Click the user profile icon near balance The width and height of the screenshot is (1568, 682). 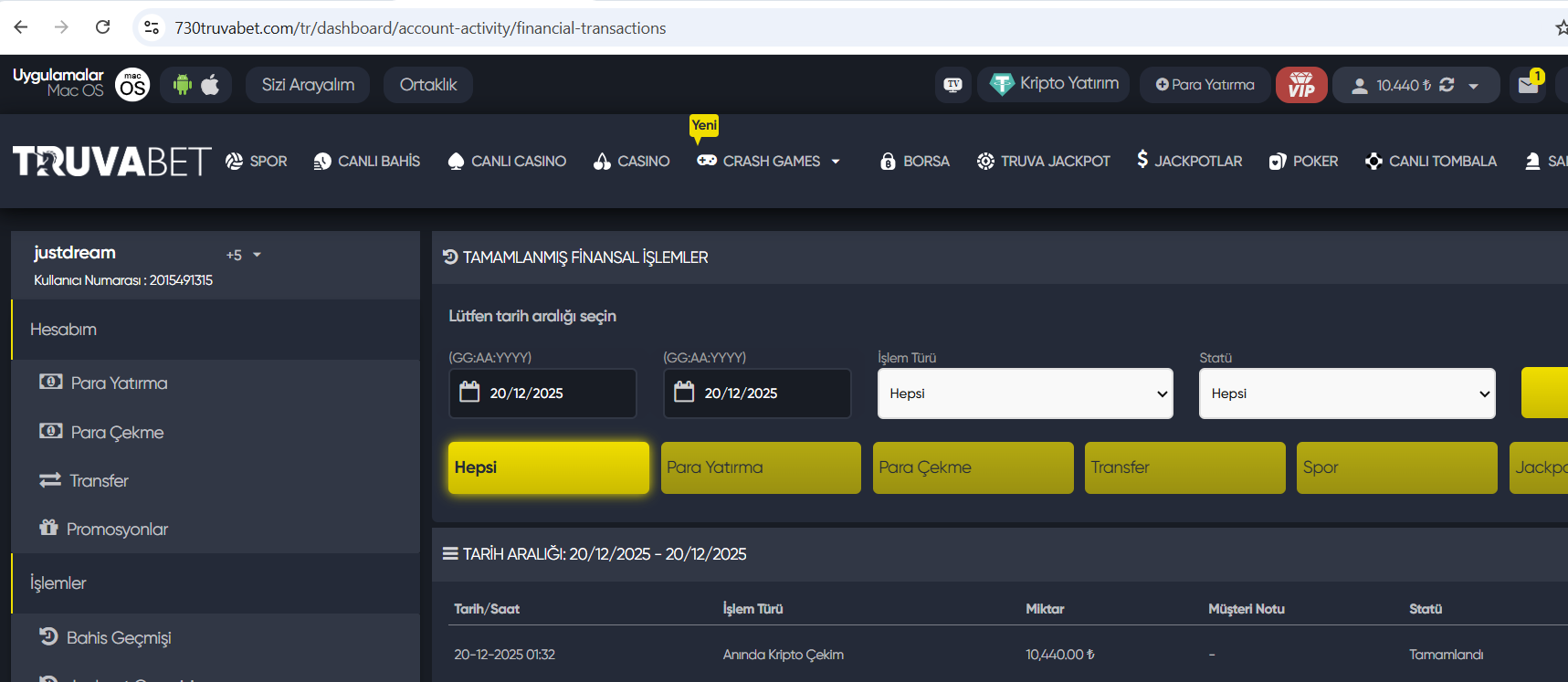[1360, 86]
